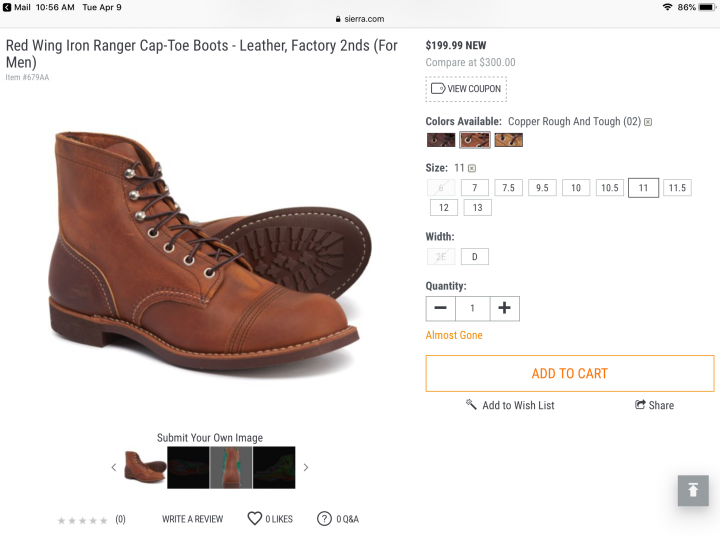Clear the selected size 11 with the x icon

point(472,168)
